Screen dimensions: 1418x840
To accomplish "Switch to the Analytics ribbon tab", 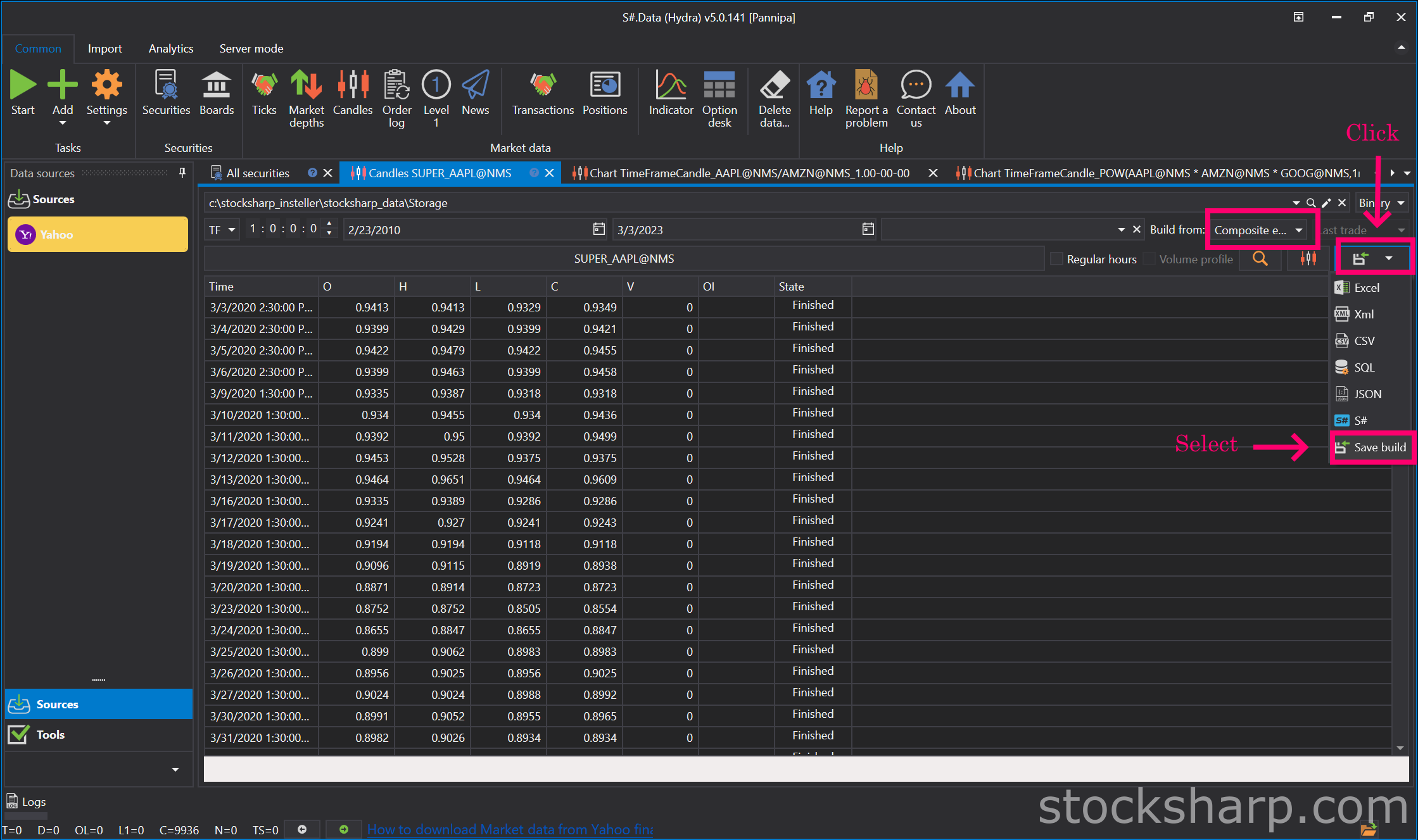I will point(171,49).
